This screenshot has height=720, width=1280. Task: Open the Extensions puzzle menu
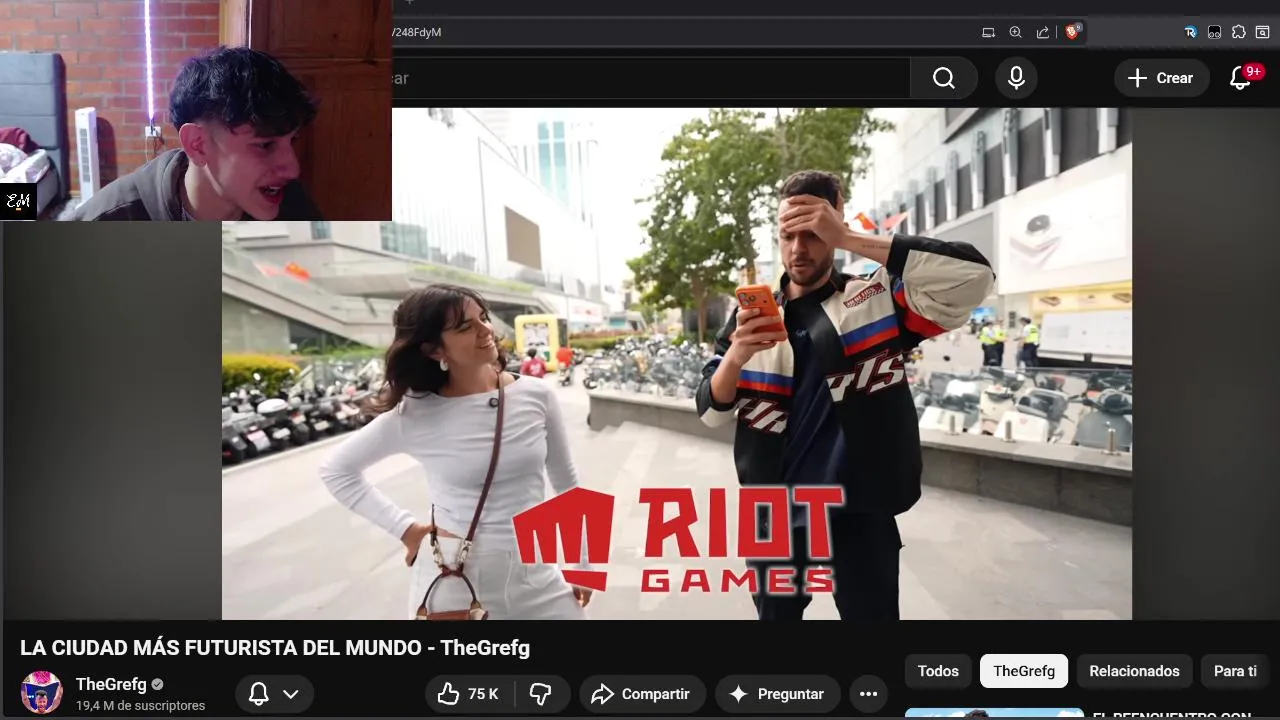[1239, 32]
